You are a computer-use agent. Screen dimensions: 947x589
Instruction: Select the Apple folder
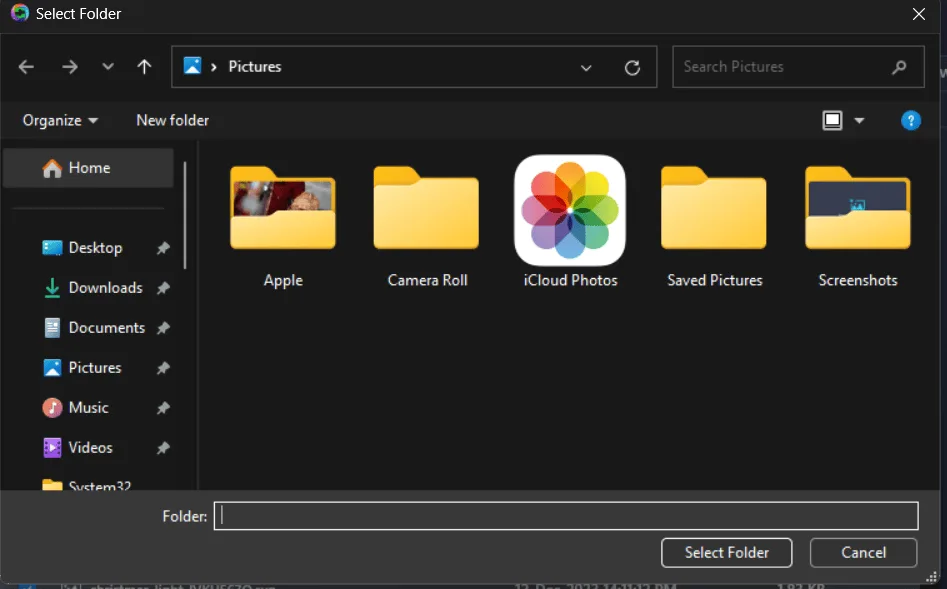283,225
